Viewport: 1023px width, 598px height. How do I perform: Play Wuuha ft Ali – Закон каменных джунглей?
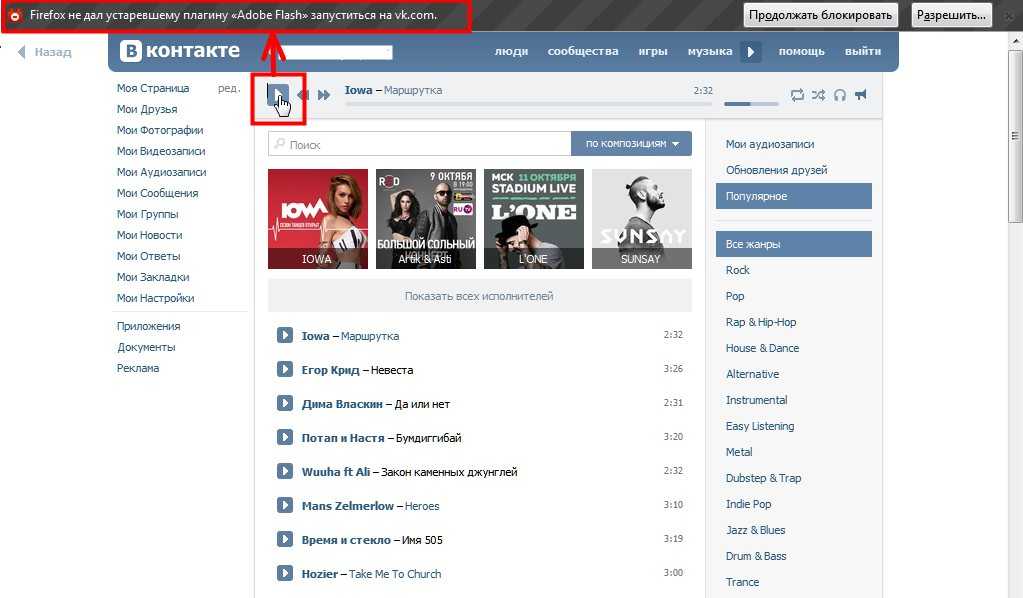click(x=284, y=471)
